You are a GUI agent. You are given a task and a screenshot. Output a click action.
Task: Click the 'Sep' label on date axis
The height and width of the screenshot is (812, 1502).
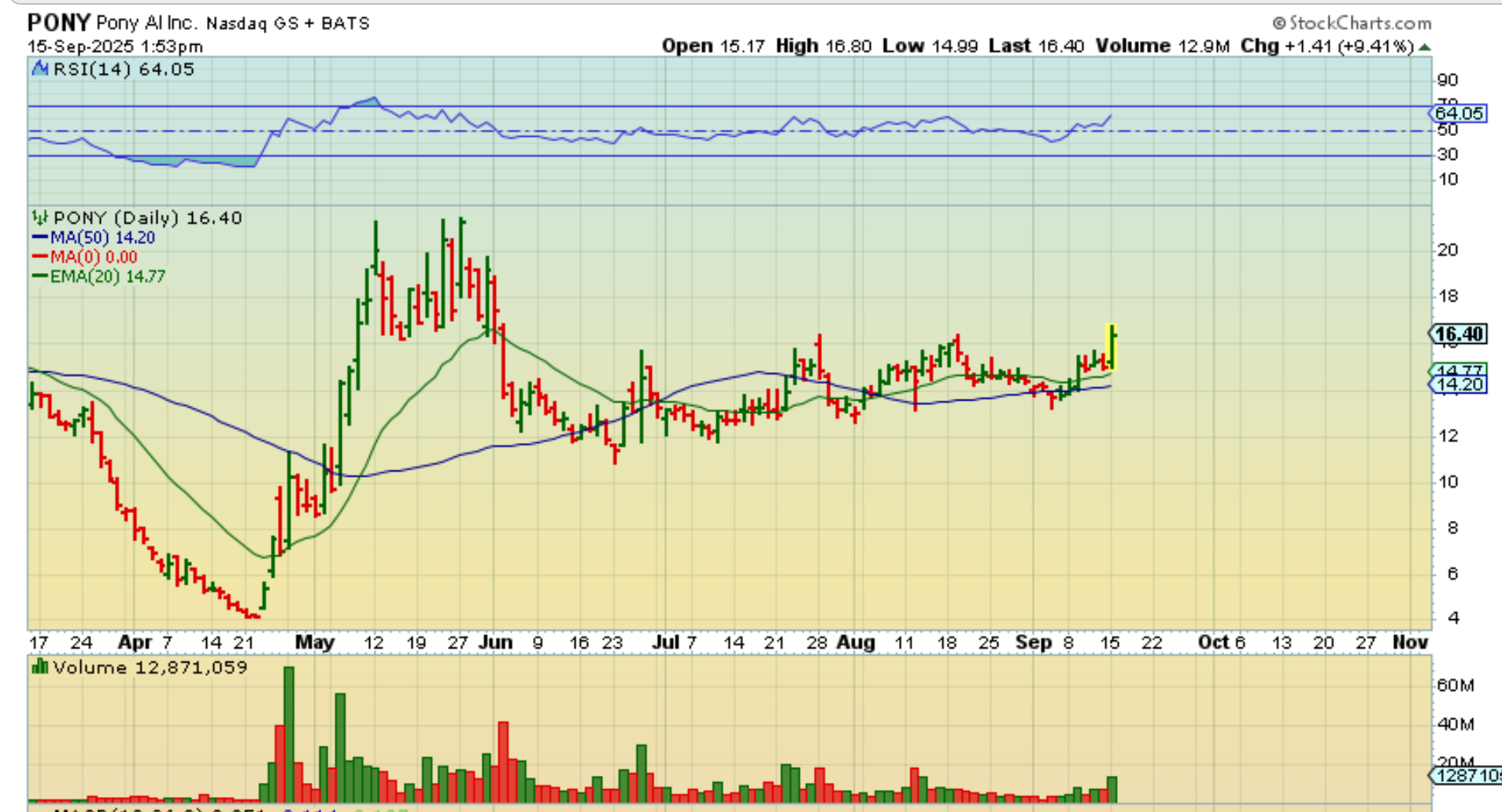(x=1034, y=642)
